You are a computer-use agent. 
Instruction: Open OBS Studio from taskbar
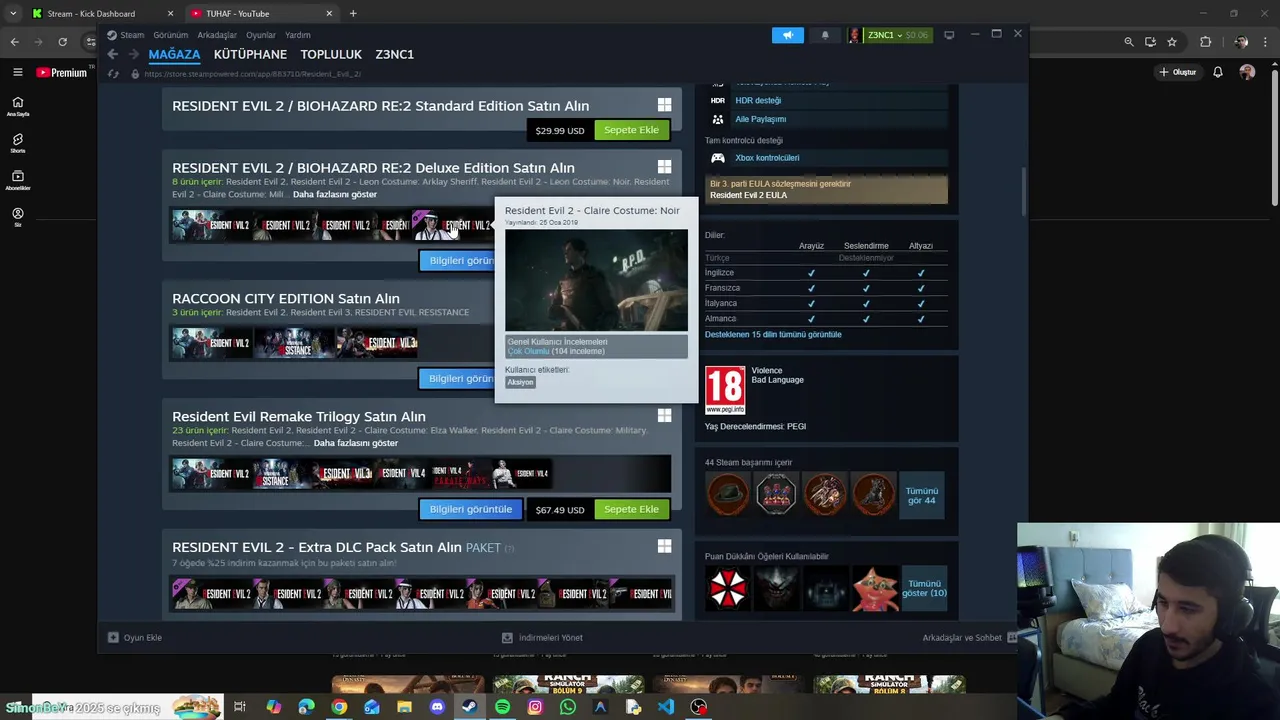(699, 707)
